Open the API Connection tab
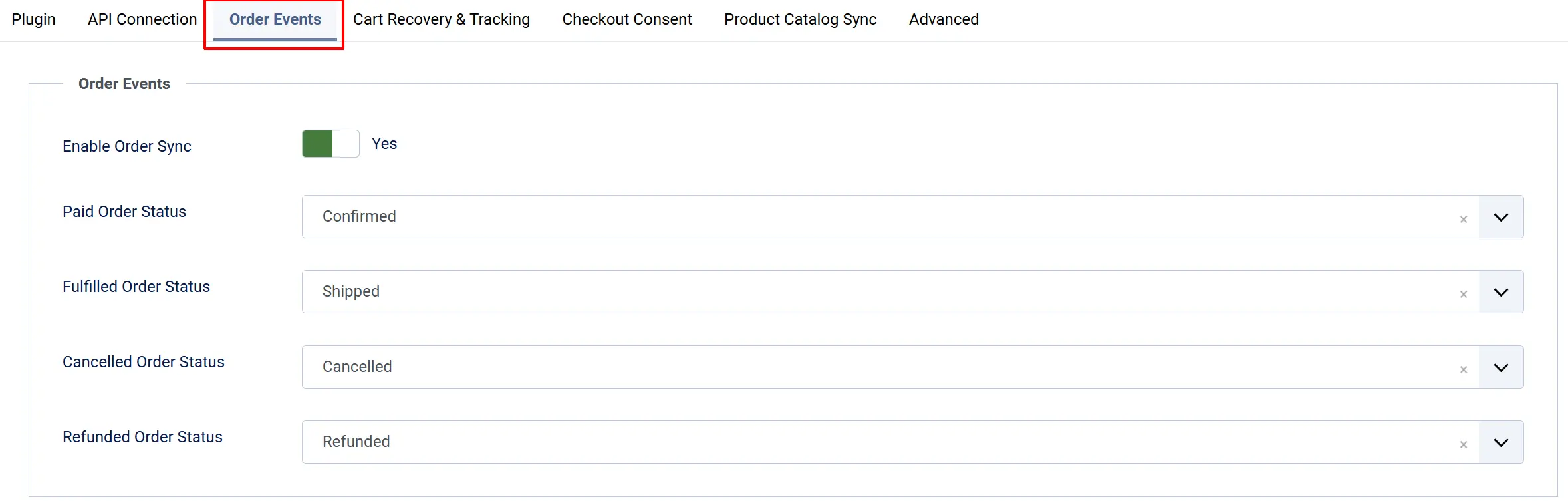1568x501 pixels. click(x=142, y=19)
